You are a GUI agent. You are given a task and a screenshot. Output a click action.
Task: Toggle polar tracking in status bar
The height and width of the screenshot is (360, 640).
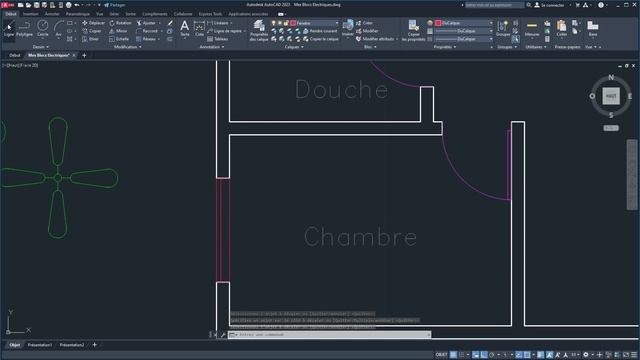click(492, 355)
